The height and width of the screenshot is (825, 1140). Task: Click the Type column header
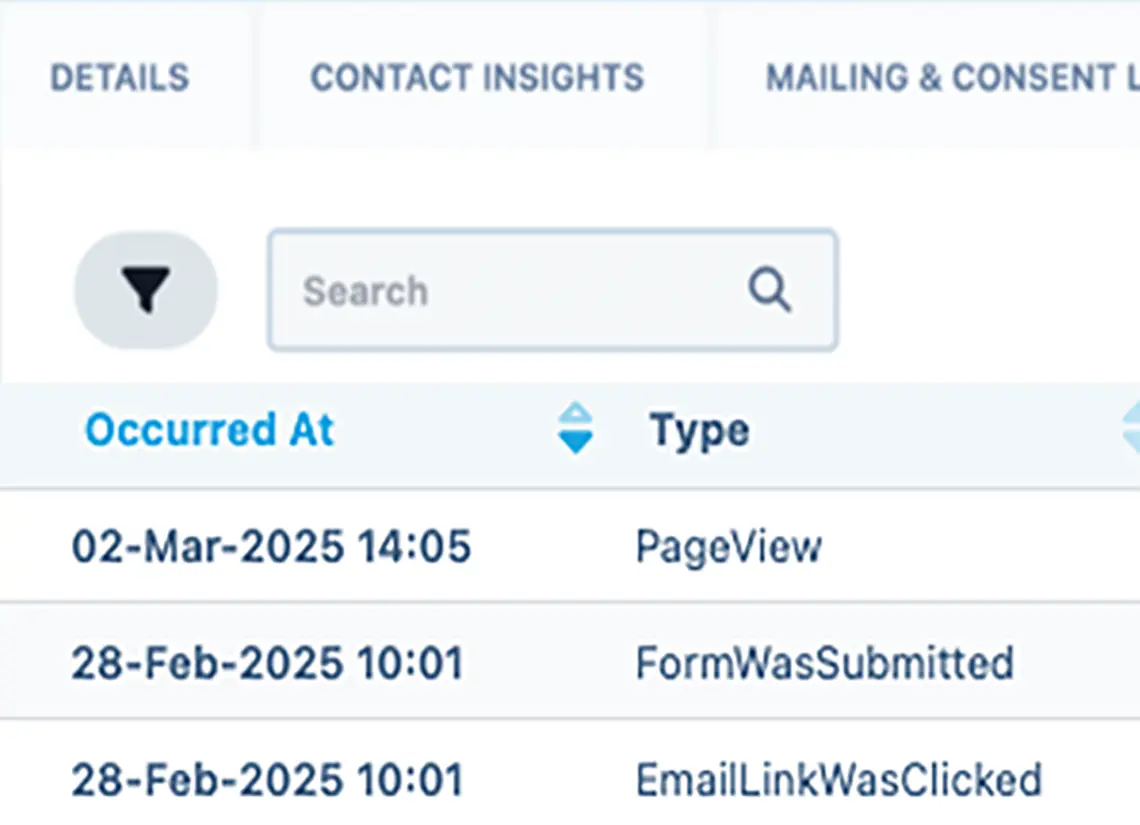tap(699, 431)
